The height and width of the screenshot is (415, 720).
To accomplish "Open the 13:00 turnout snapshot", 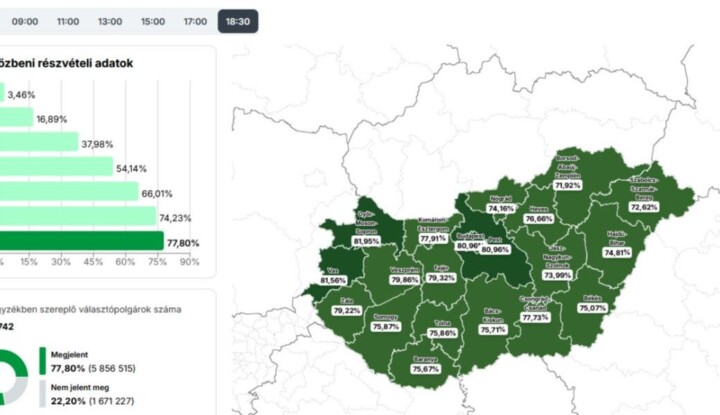I will pyautogui.click(x=110, y=21).
